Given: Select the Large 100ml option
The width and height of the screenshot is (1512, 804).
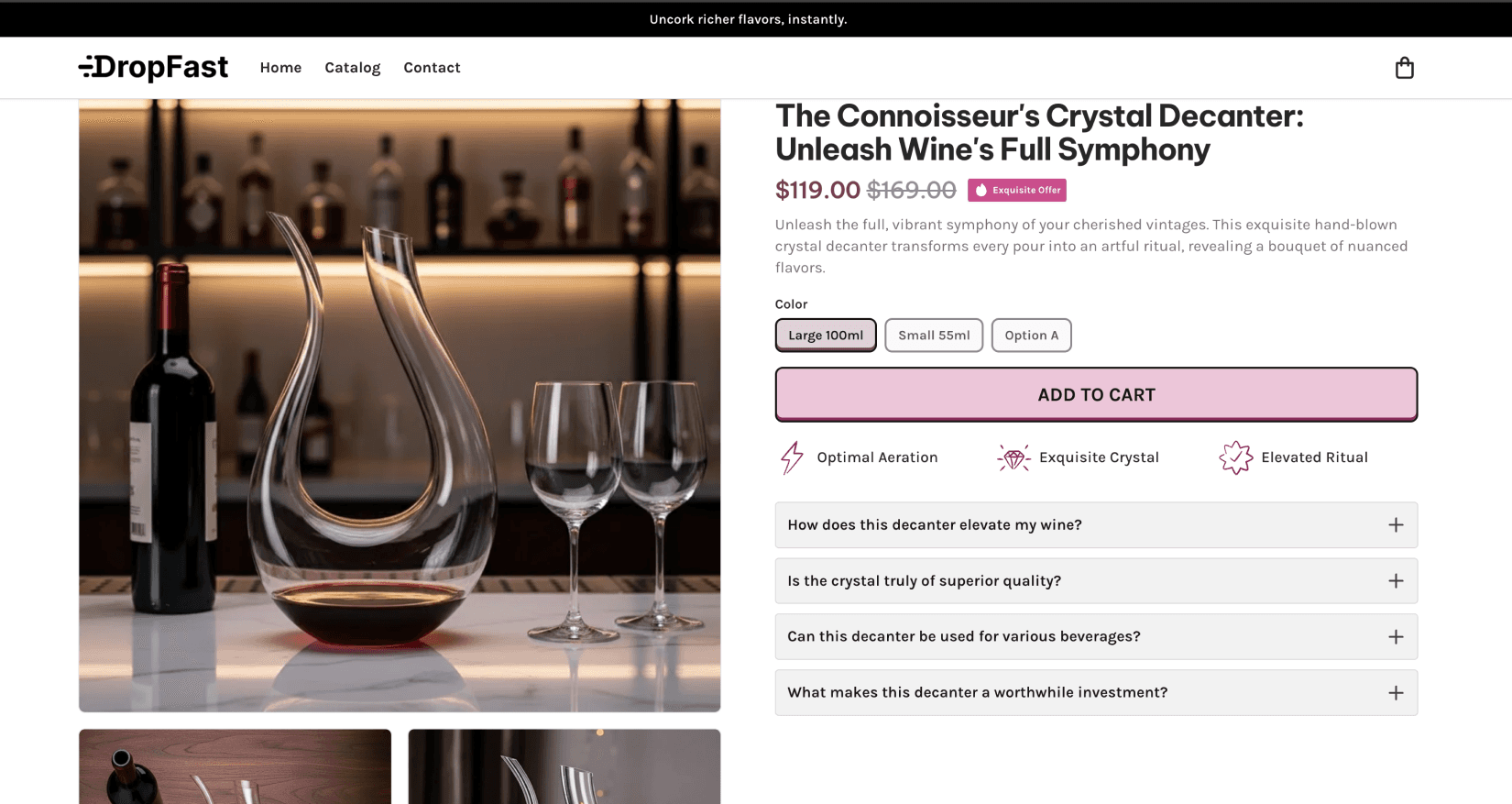Looking at the screenshot, I should coord(825,335).
